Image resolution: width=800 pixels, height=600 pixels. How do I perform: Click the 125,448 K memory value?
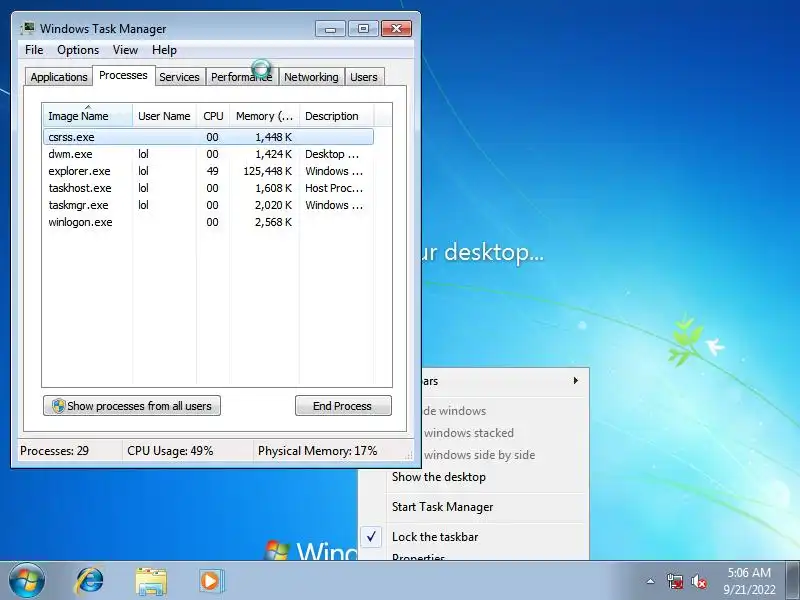[267, 171]
